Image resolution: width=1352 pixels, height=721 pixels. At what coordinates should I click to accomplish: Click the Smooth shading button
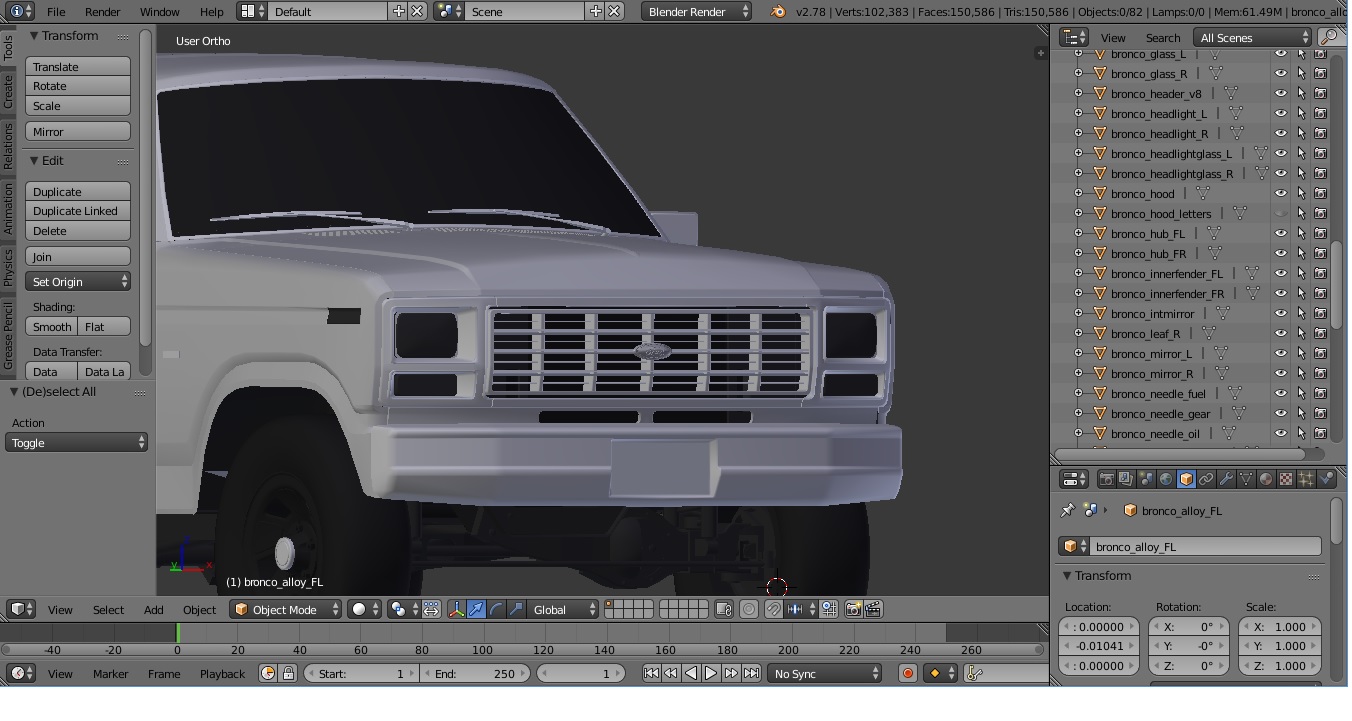pyautogui.click(x=52, y=327)
